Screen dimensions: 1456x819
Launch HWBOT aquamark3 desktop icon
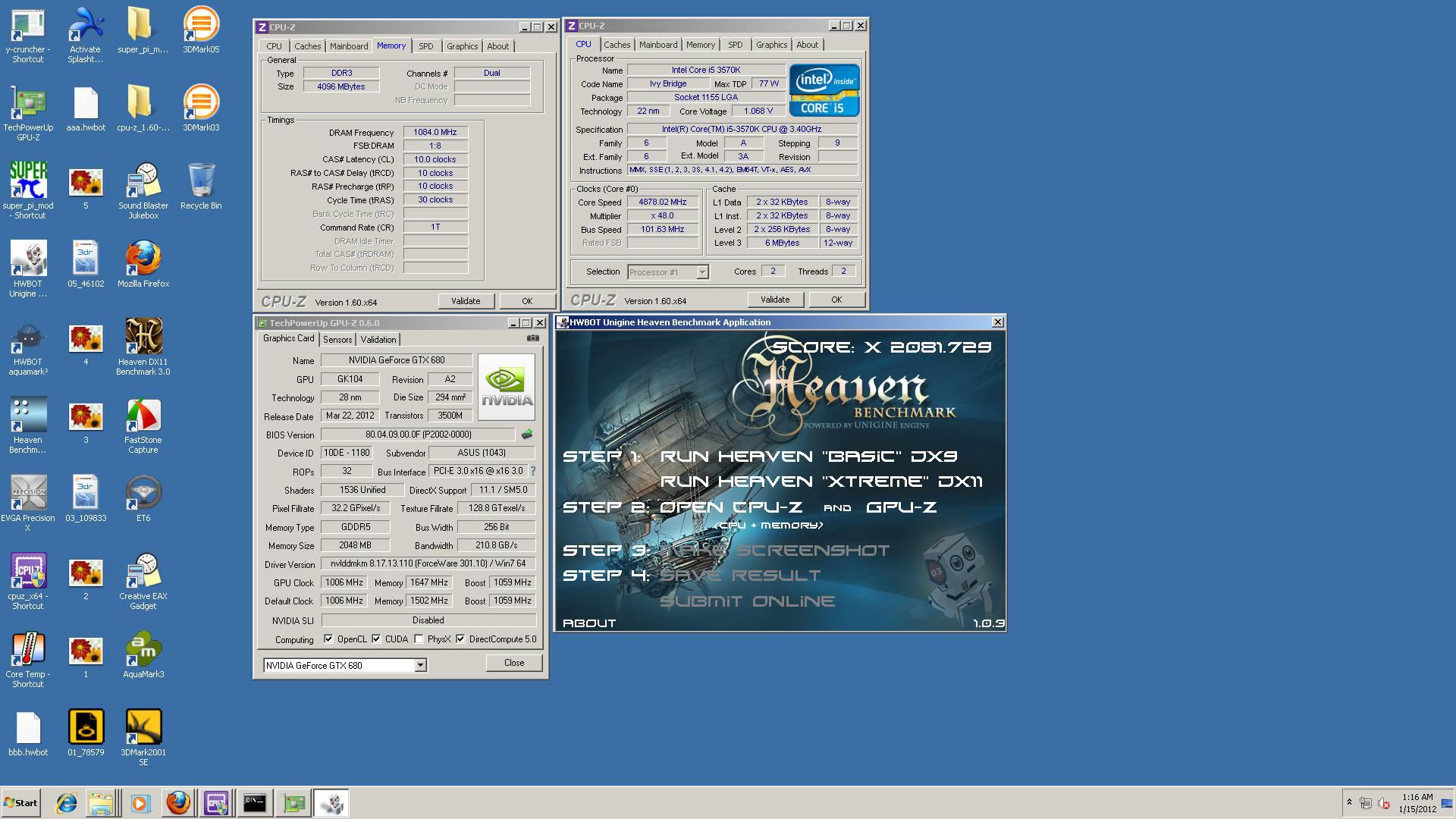click(x=28, y=337)
